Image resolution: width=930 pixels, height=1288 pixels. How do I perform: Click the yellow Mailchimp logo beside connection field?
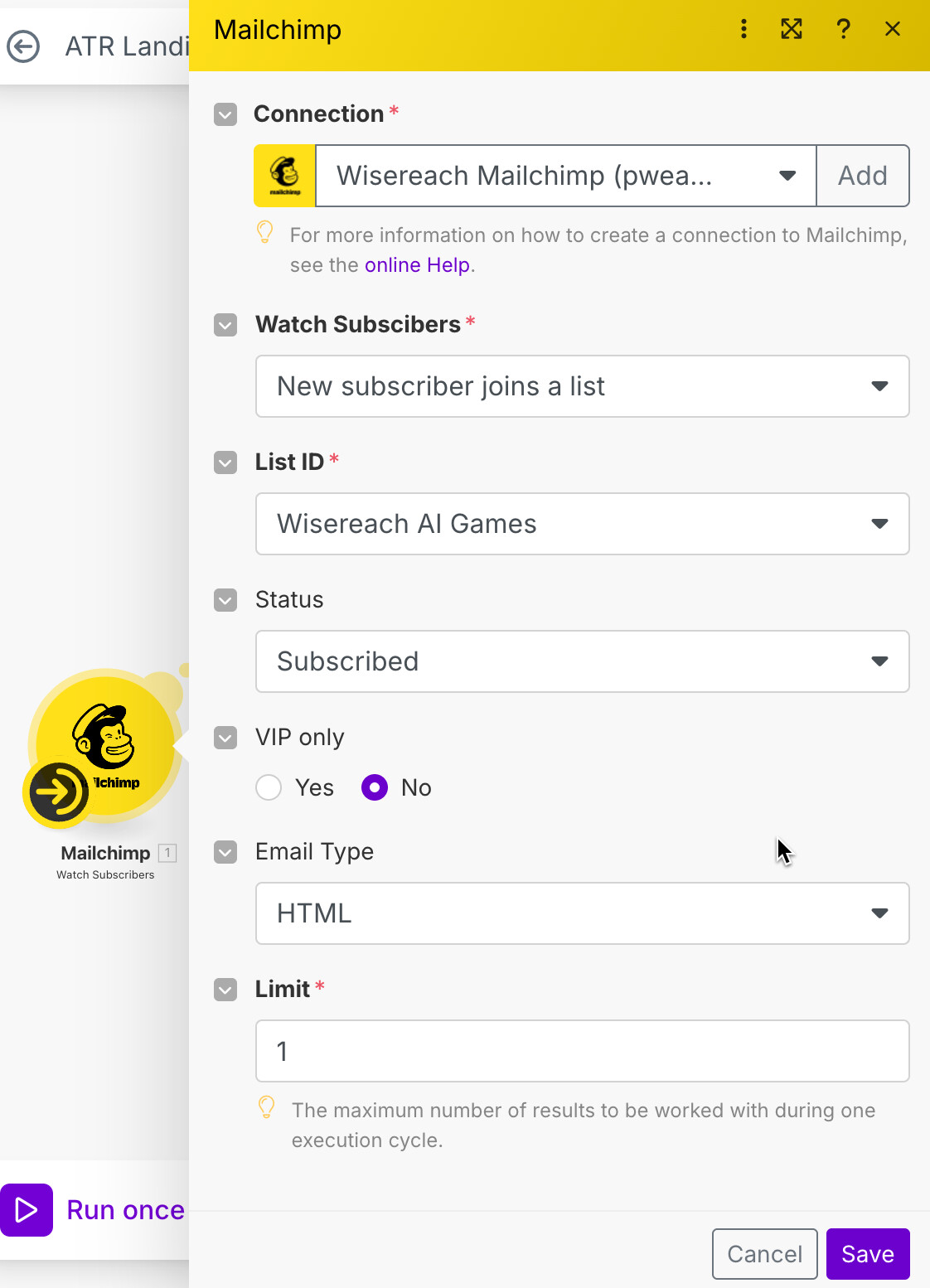pos(284,176)
